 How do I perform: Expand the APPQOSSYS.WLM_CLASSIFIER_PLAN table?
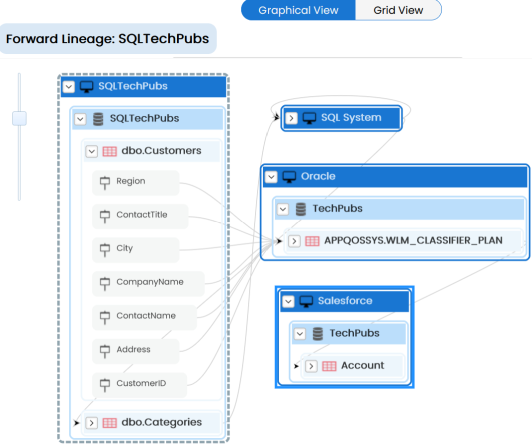(294, 241)
